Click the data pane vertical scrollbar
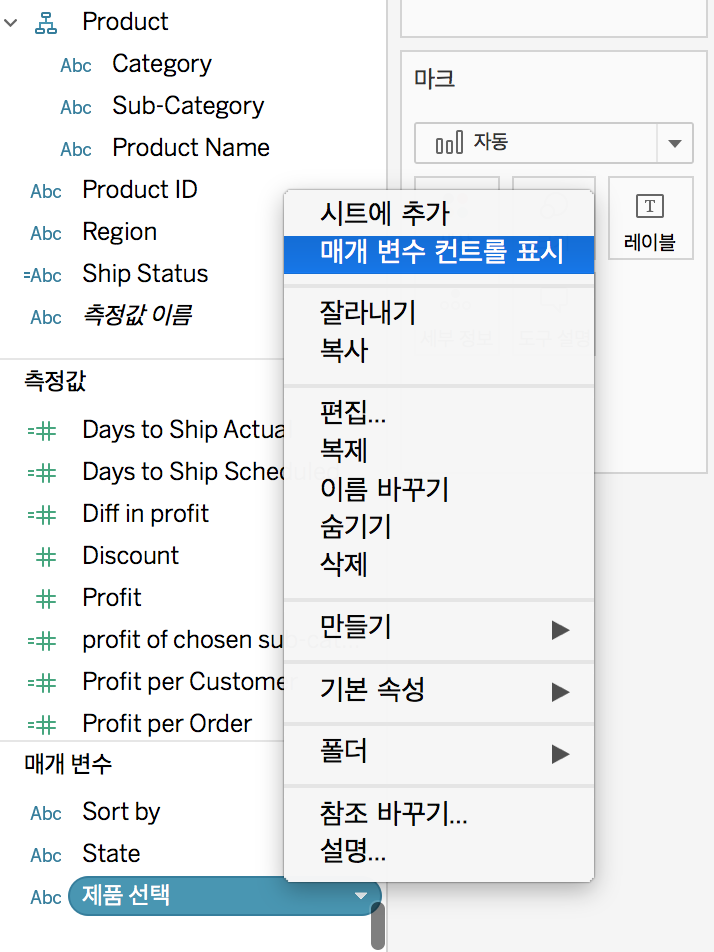The image size is (714, 952). [378, 925]
